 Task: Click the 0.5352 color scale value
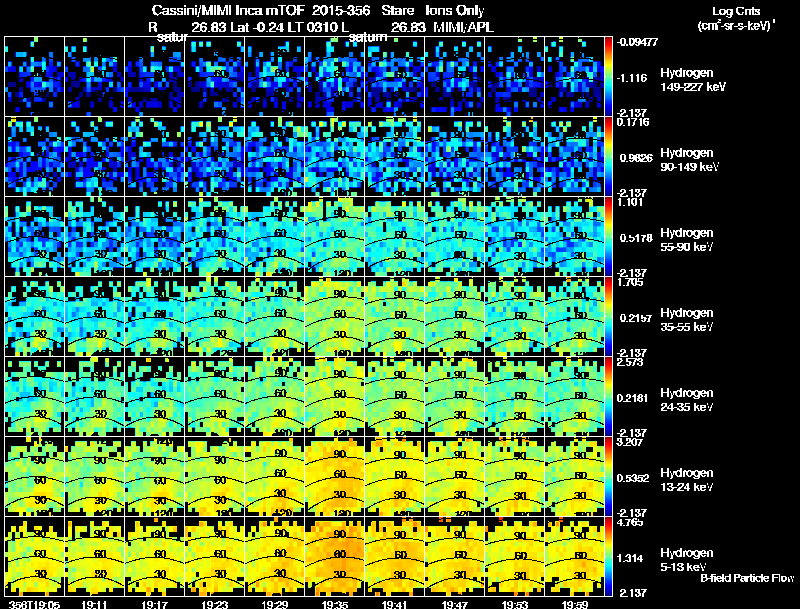(633, 478)
